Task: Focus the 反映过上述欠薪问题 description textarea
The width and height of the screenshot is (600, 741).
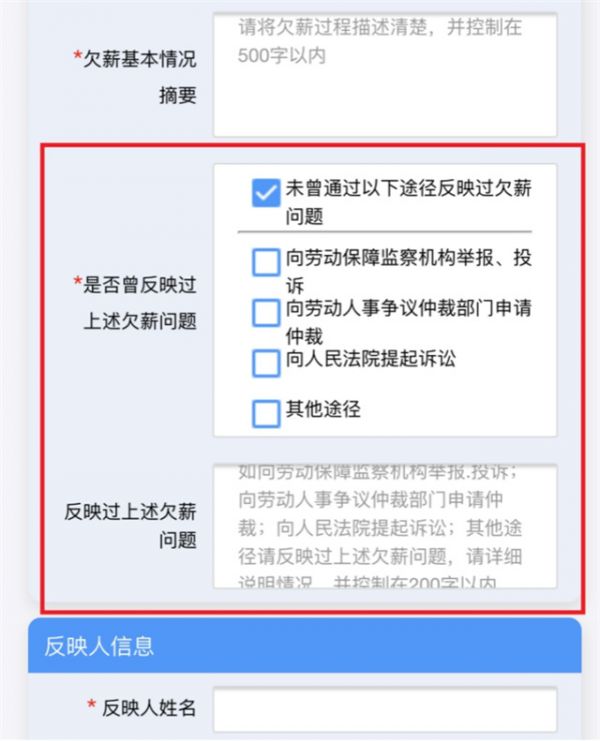Action: pos(385,526)
